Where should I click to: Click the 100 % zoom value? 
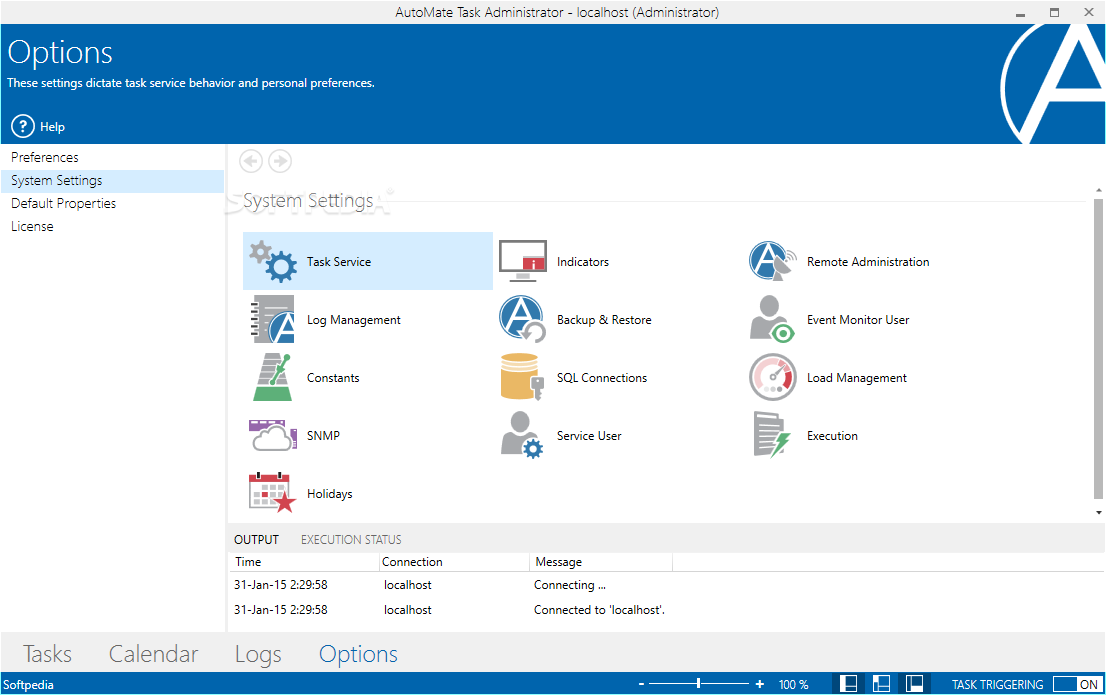pos(794,684)
